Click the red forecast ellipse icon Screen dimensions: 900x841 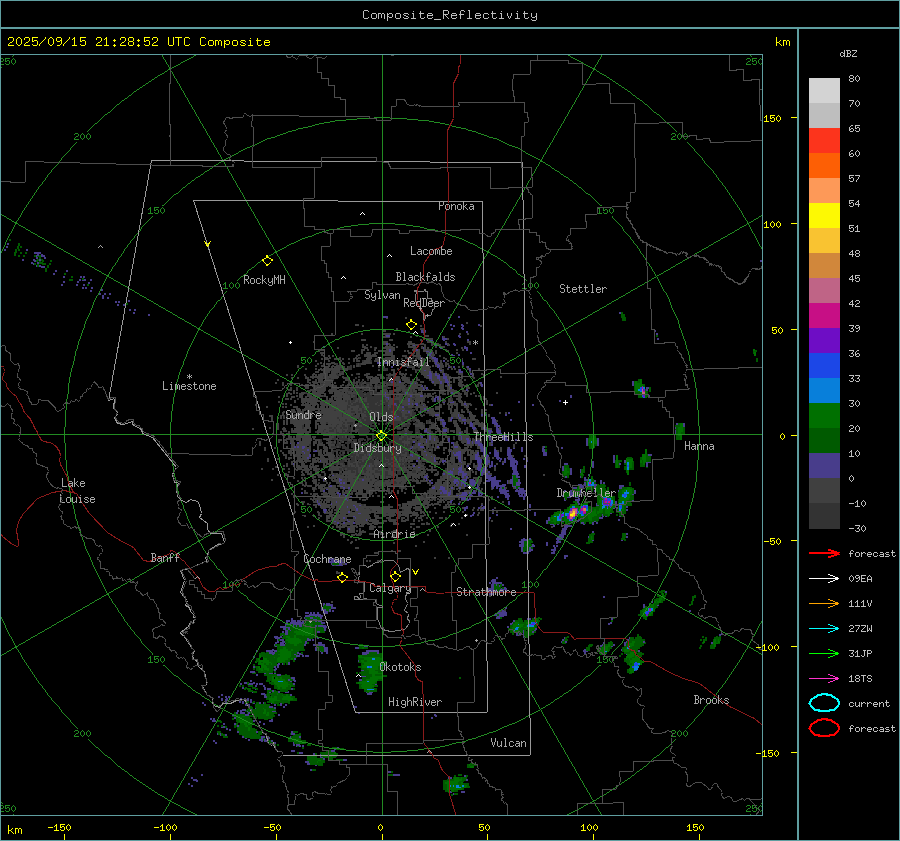[824, 728]
